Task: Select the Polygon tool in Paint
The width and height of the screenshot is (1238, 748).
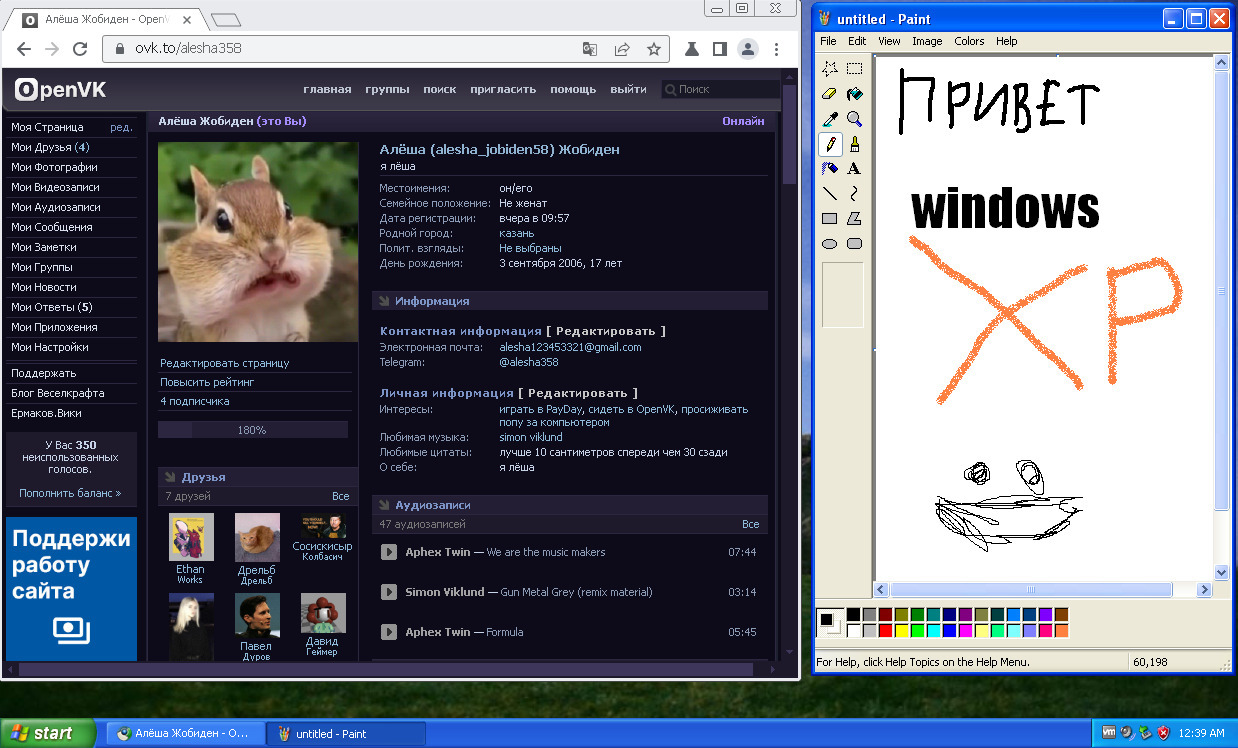Action: tap(855, 219)
